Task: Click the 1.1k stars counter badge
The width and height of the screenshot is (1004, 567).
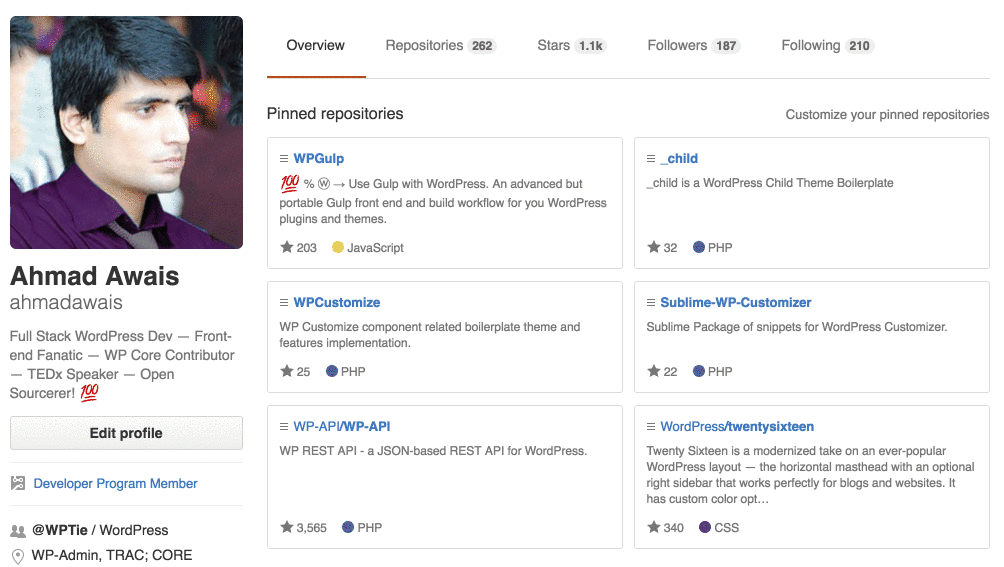Action: pos(590,46)
